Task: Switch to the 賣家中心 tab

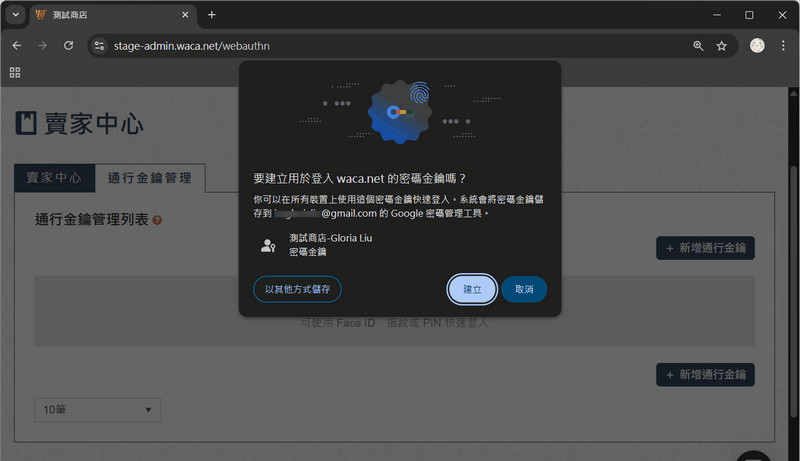Action: click(54, 178)
